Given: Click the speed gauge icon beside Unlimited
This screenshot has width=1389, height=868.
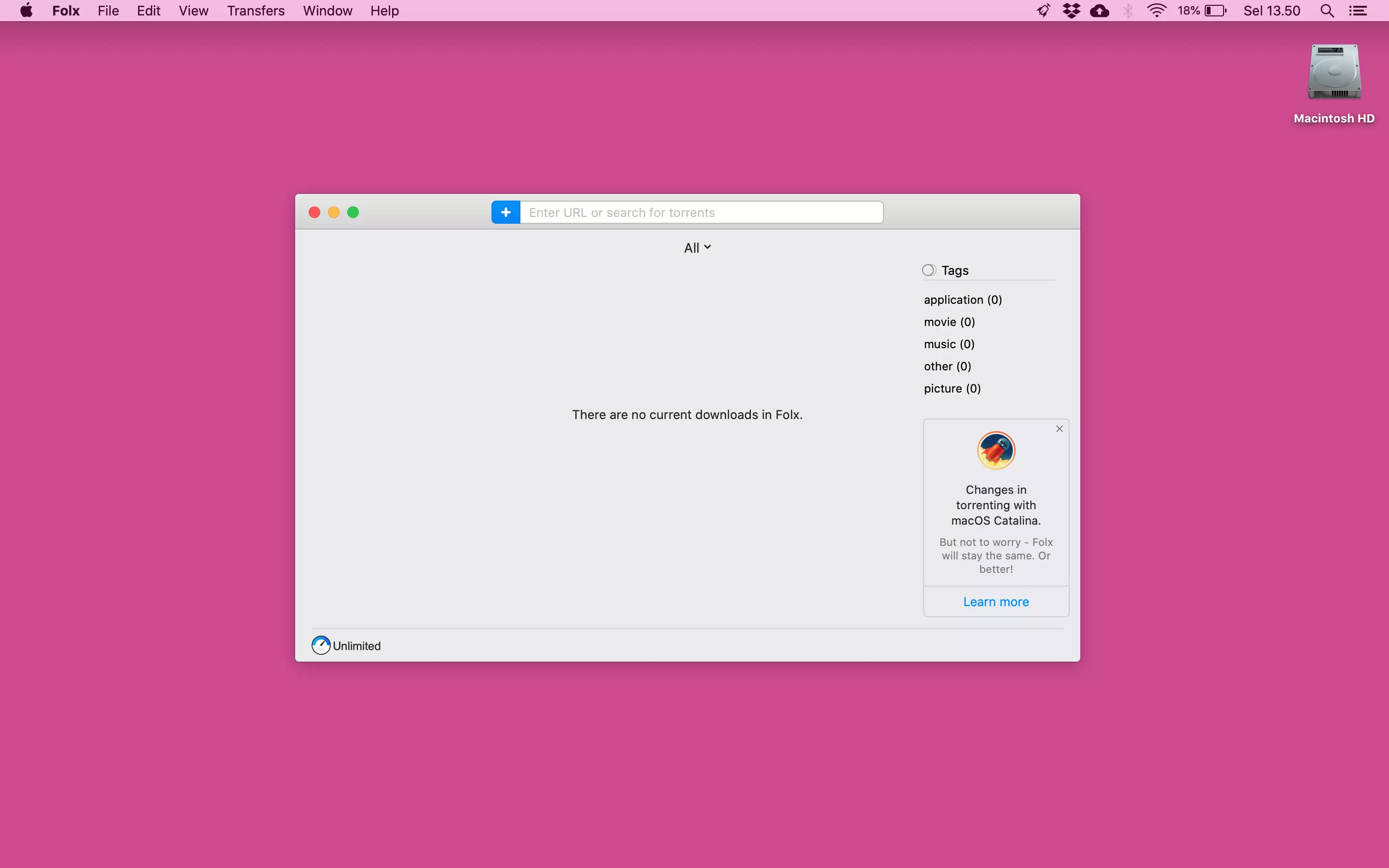Looking at the screenshot, I should pos(321,645).
